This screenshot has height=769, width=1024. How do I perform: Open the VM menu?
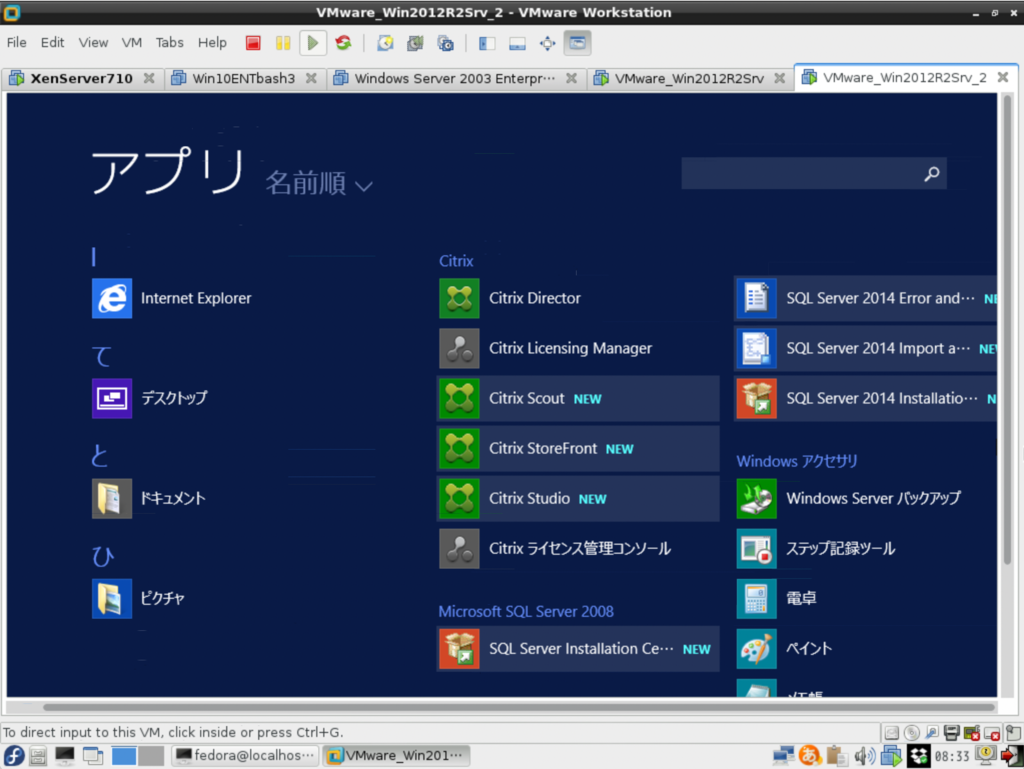coord(131,42)
